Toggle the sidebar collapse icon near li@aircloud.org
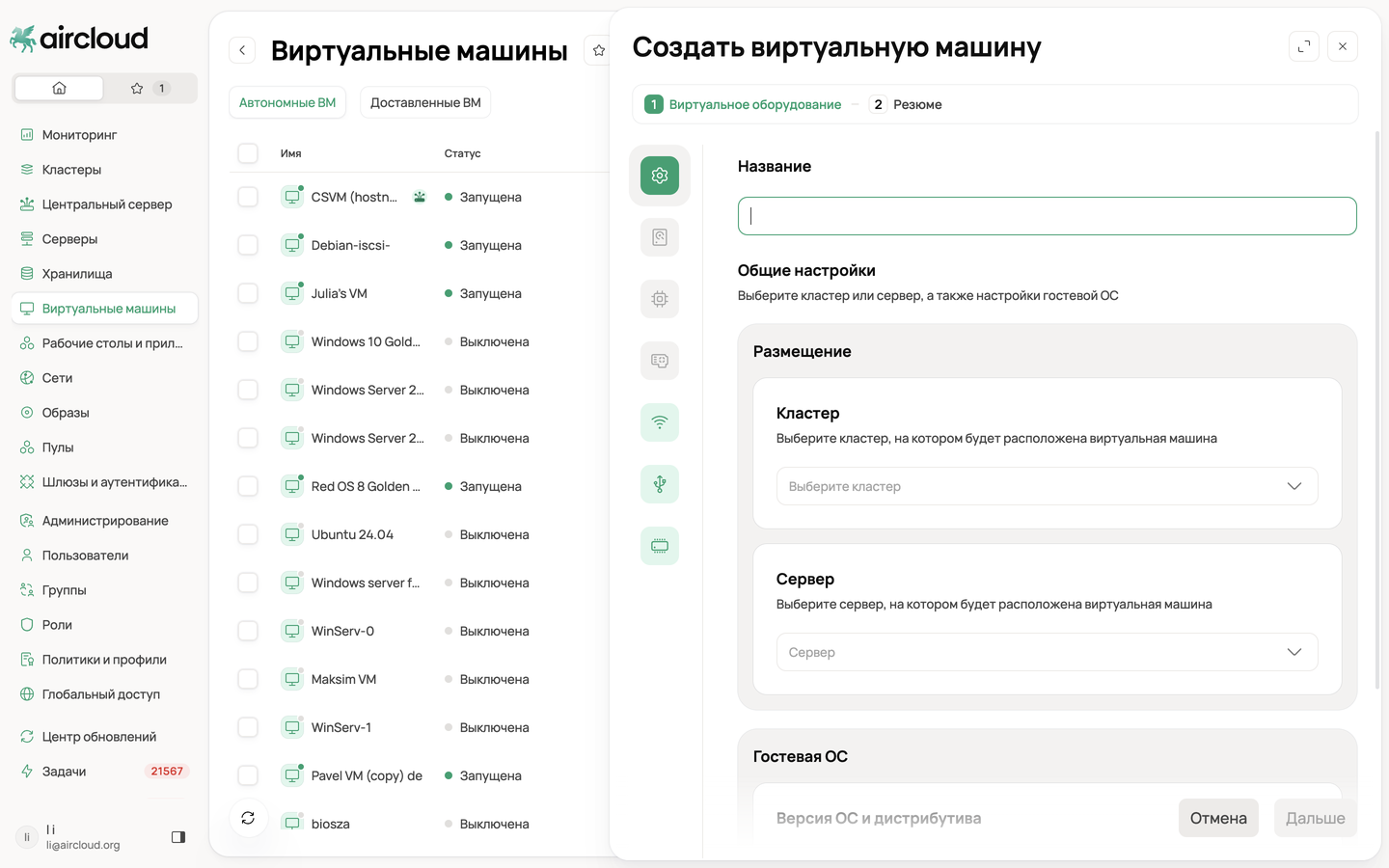 pyautogui.click(x=178, y=837)
